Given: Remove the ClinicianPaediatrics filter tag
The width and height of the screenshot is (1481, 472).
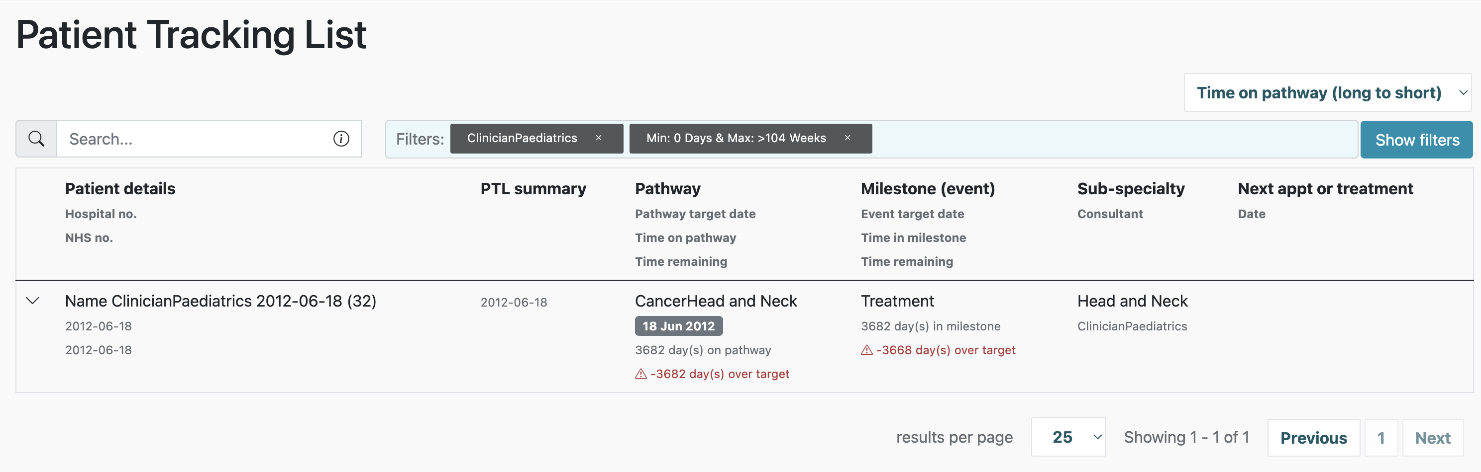Looking at the screenshot, I should pos(598,138).
